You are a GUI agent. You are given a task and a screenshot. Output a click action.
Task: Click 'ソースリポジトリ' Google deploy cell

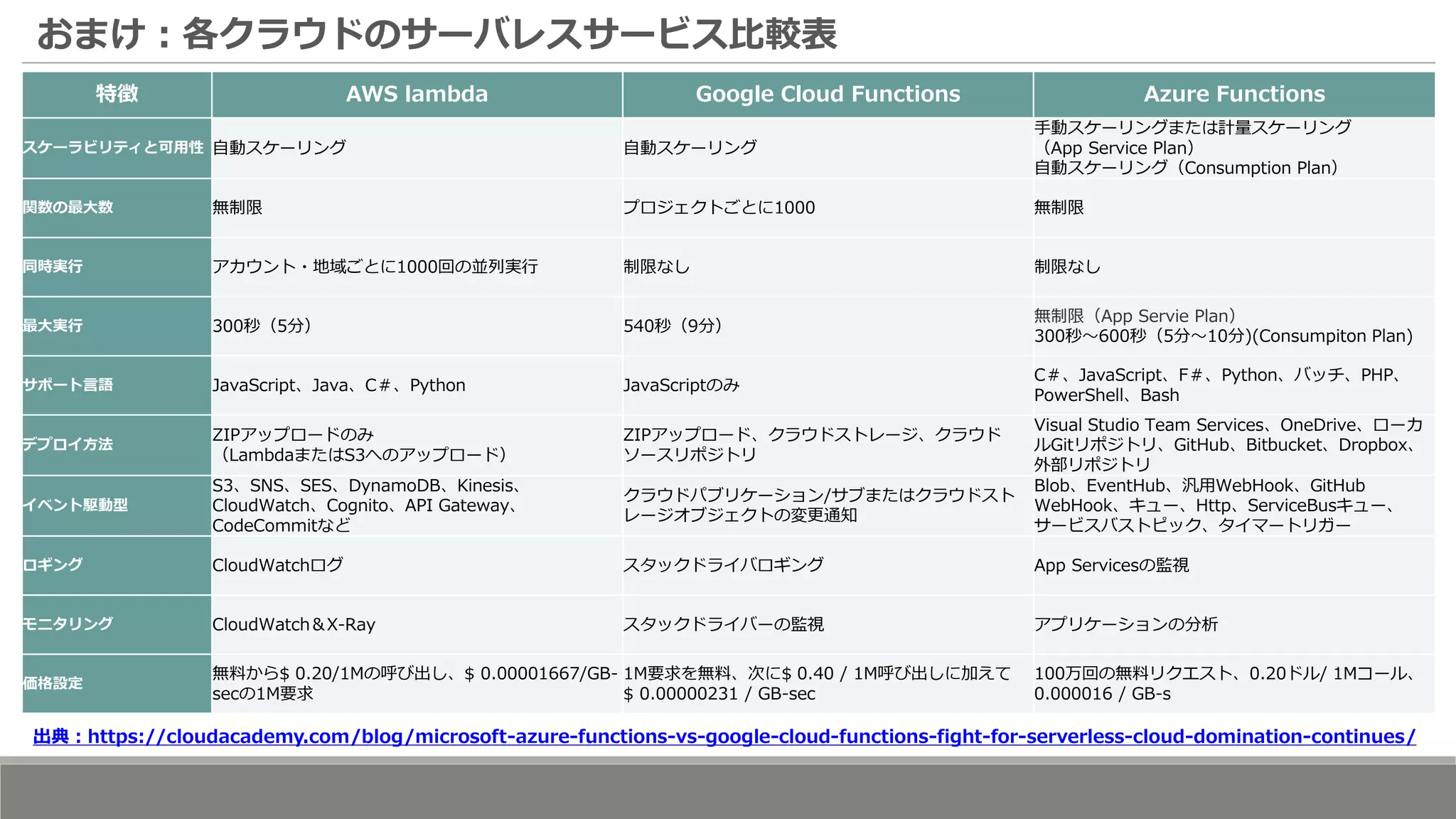[828, 444]
